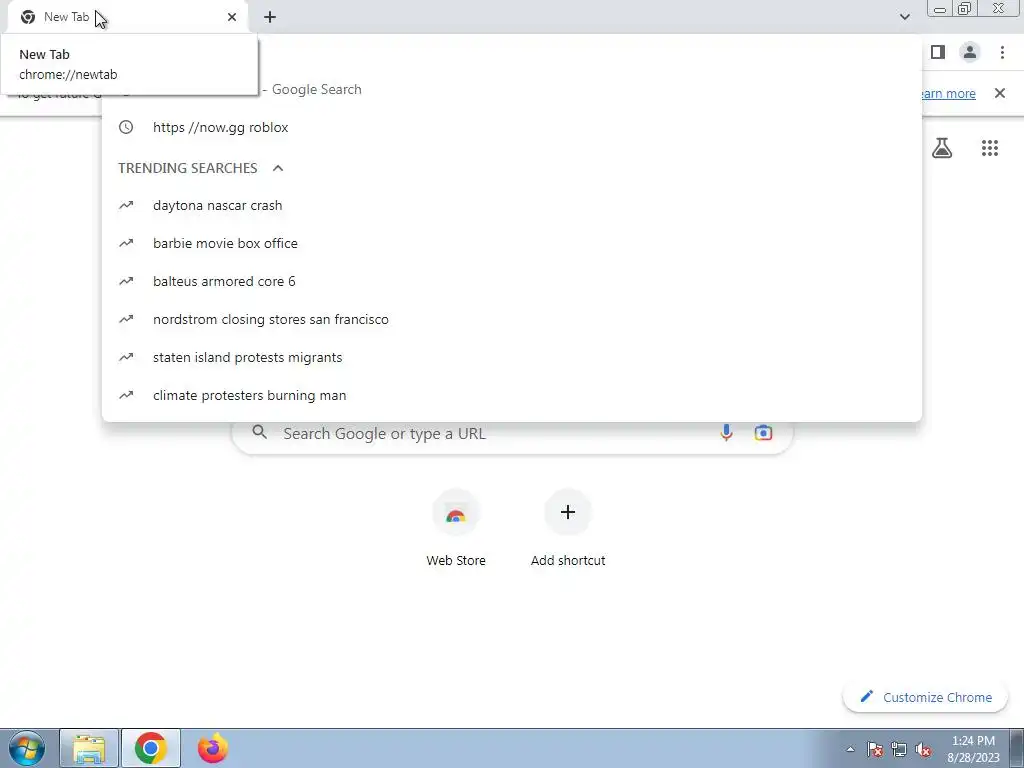This screenshot has width=1024, height=768.
Task: Open the muted volume tray icon
Action: tap(923, 749)
